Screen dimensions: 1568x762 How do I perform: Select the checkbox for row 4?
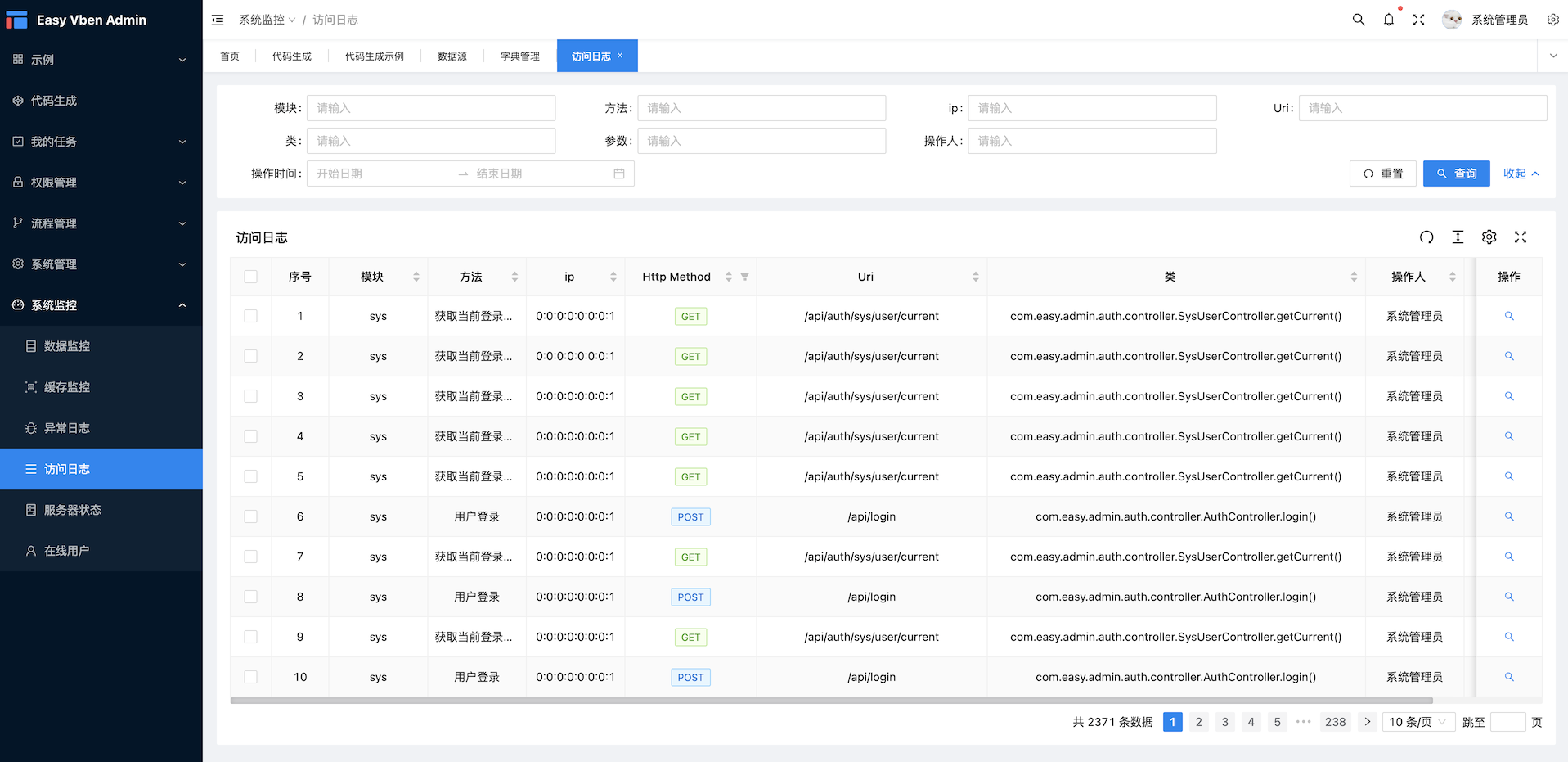(251, 436)
